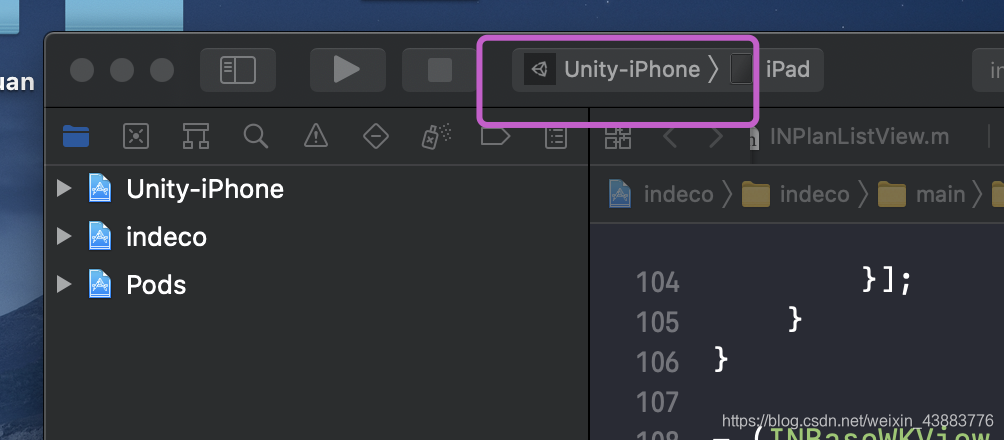Open the Report navigator icon

(x=555, y=137)
